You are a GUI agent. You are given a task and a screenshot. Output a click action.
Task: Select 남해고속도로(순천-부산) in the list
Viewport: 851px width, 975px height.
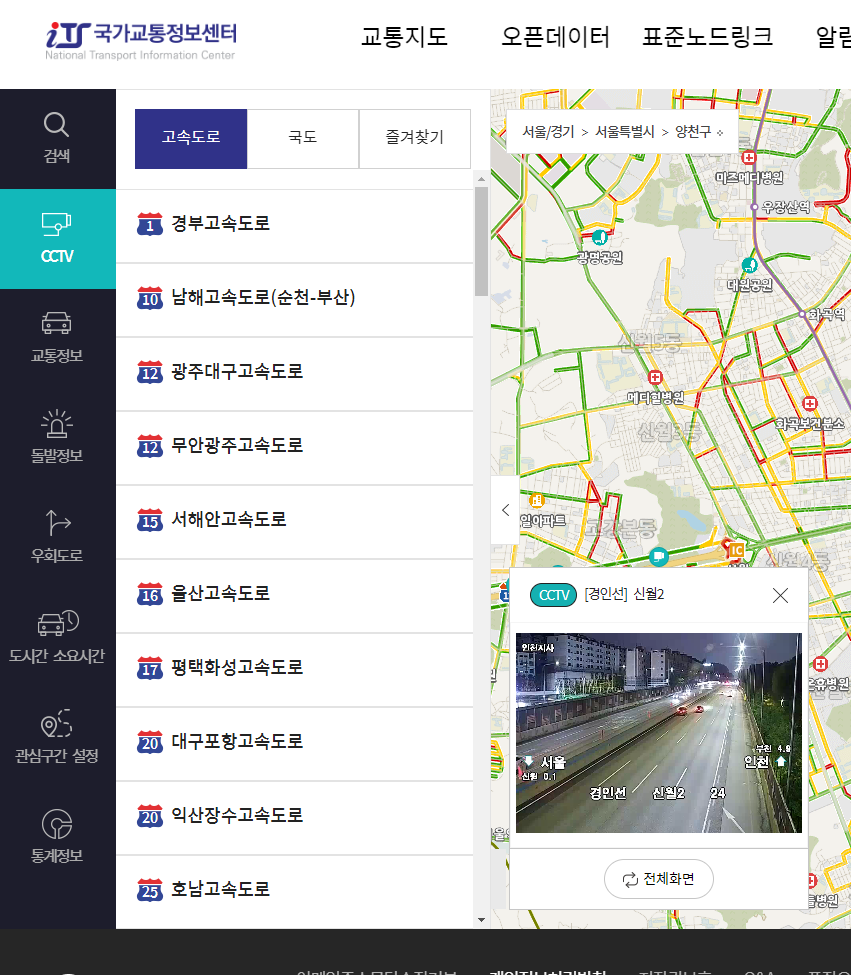(x=295, y=298)
